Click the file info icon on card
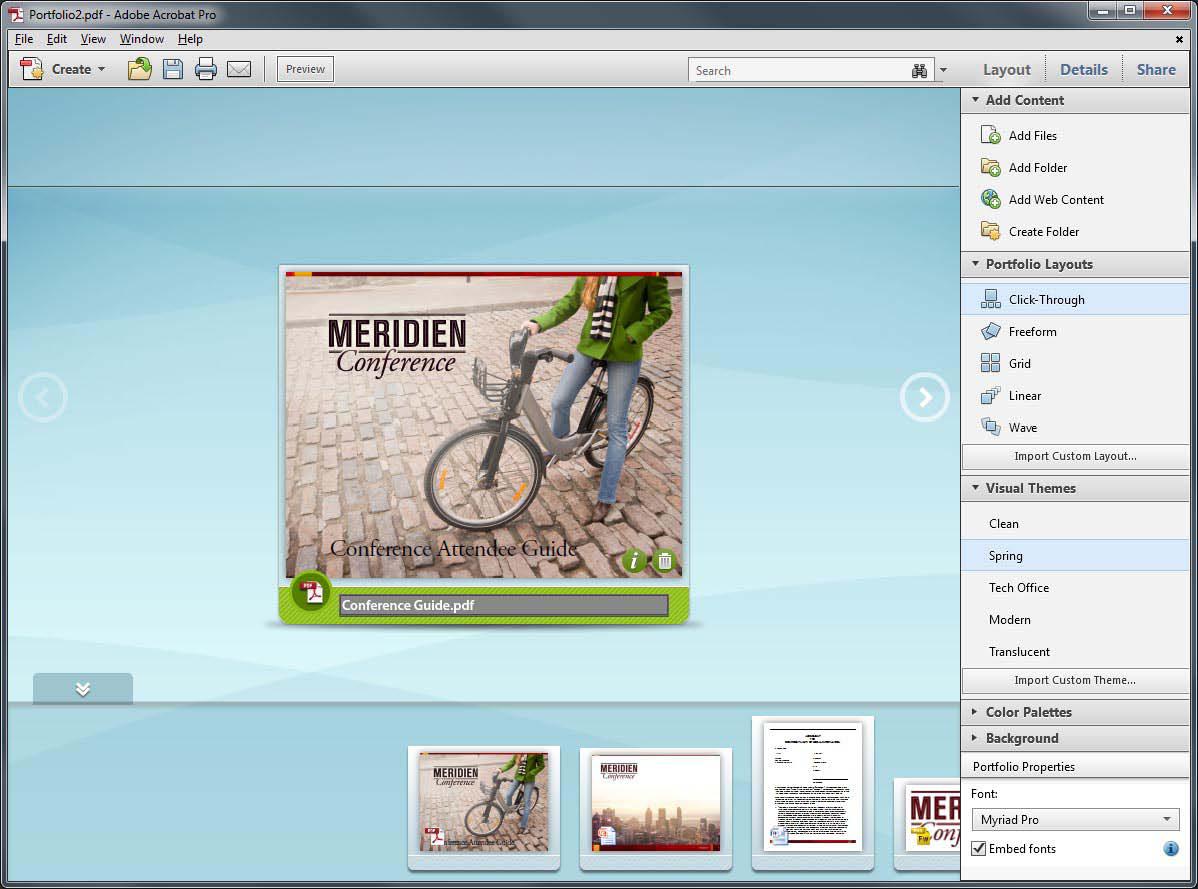The height and width of the screenshot is (889, 1198). (x=633, y=561)
